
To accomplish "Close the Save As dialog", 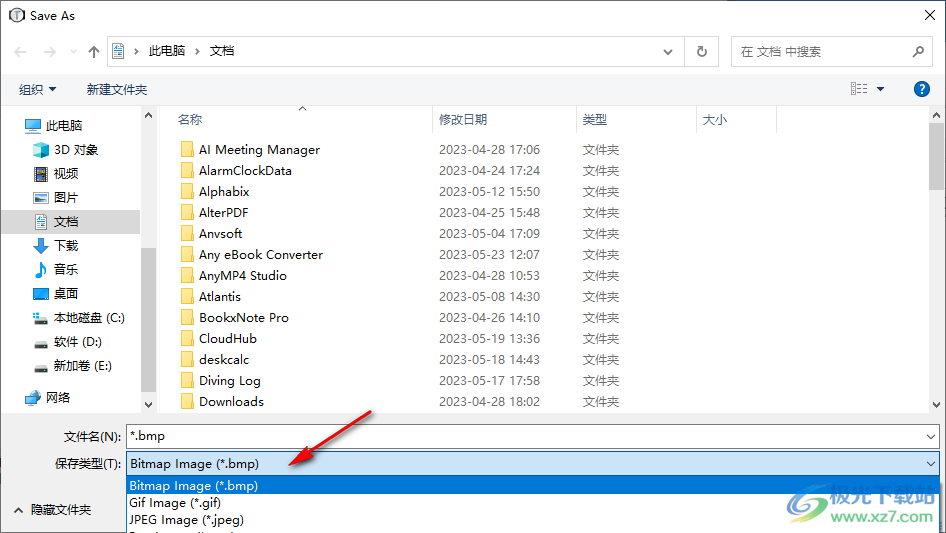I will [930, 15].
